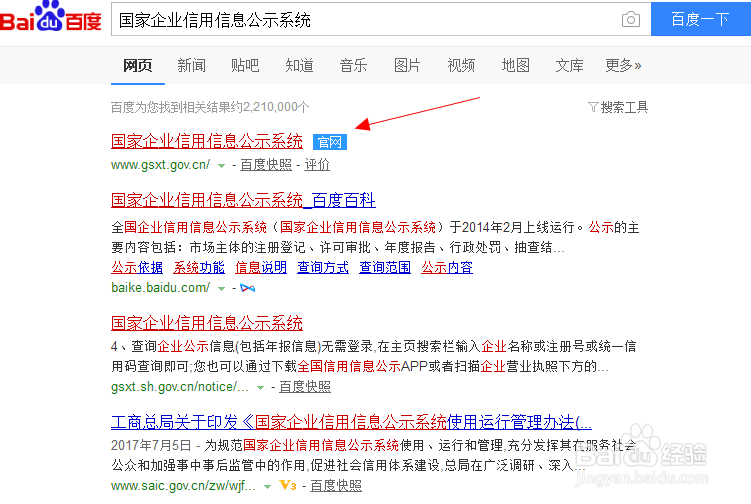
Task: Open 百度快照 for saic.gov.cn result
Action: coord(336,486)
